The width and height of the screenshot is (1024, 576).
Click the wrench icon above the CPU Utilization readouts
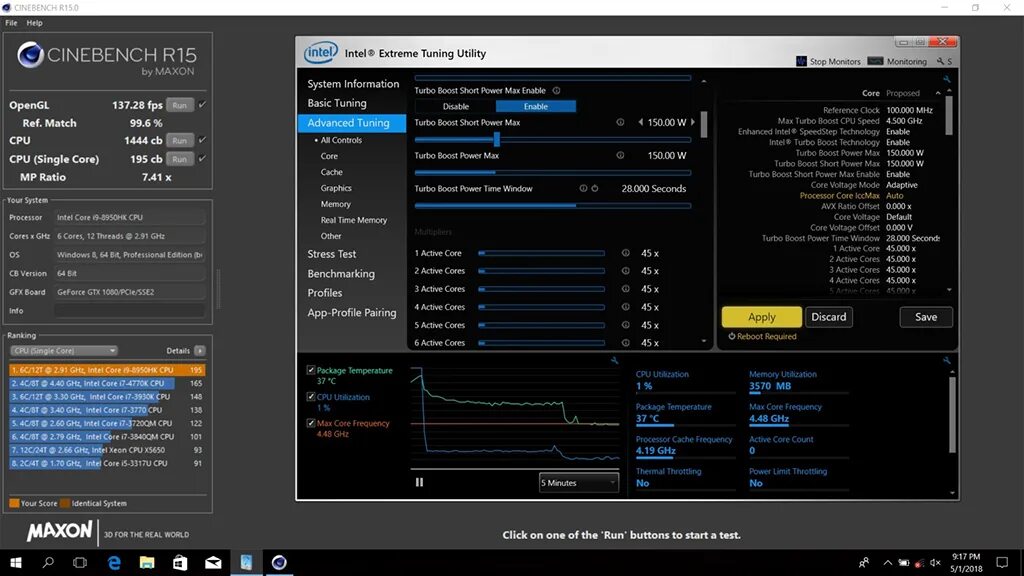pyautogui.click(x=946, y=360)
